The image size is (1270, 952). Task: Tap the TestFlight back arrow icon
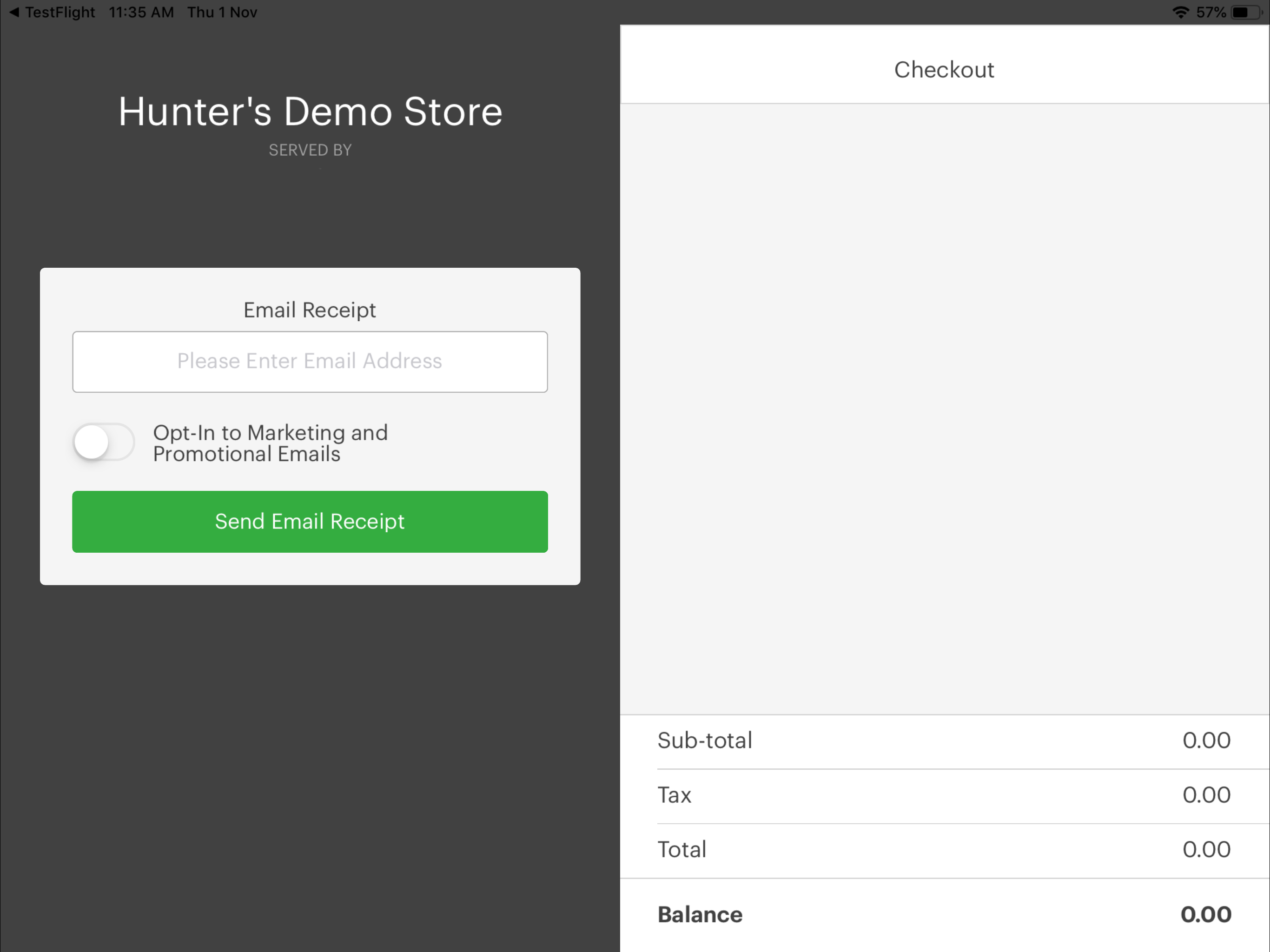14,12
